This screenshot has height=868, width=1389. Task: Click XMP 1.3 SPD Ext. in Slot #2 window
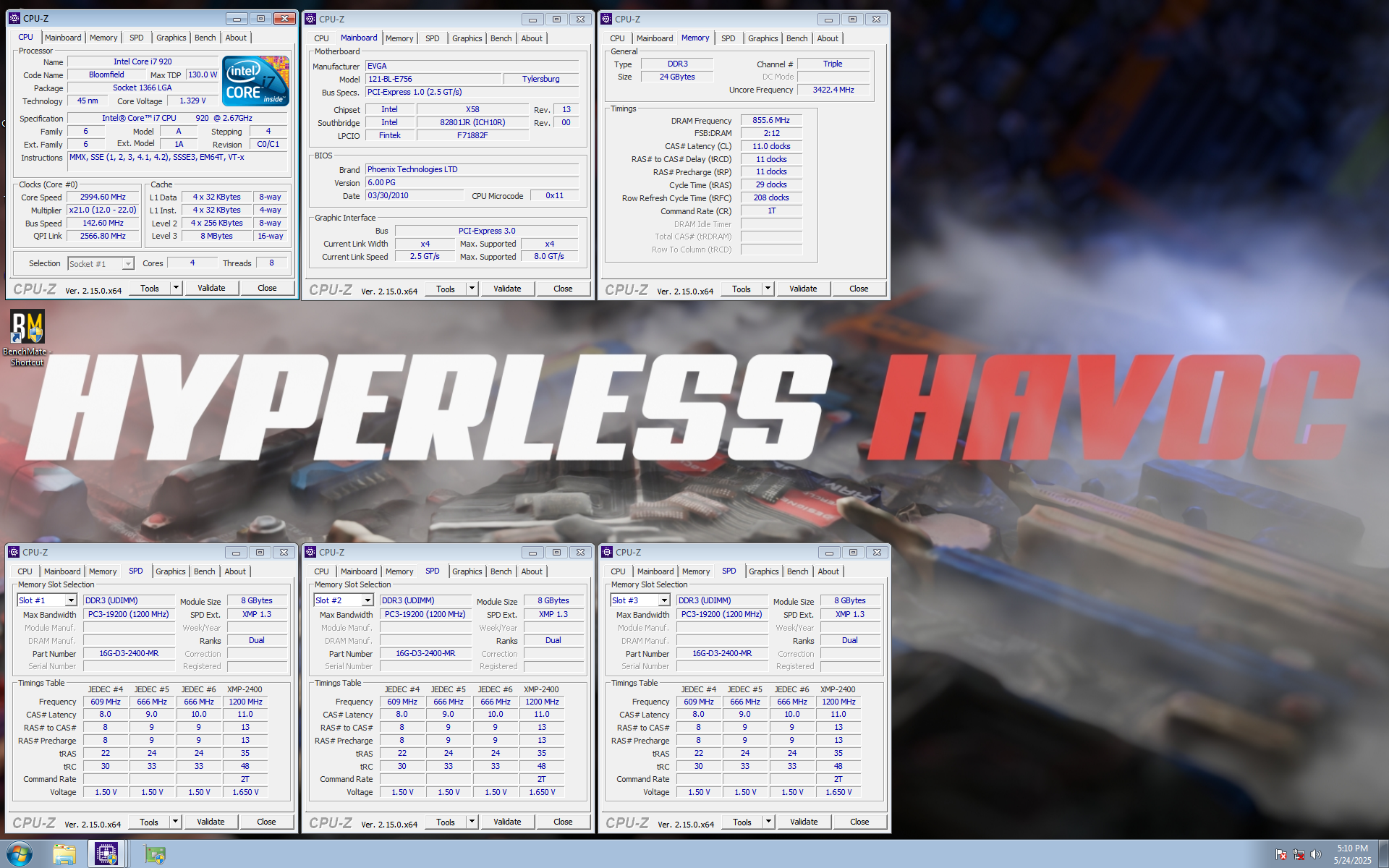coord(553,614)
